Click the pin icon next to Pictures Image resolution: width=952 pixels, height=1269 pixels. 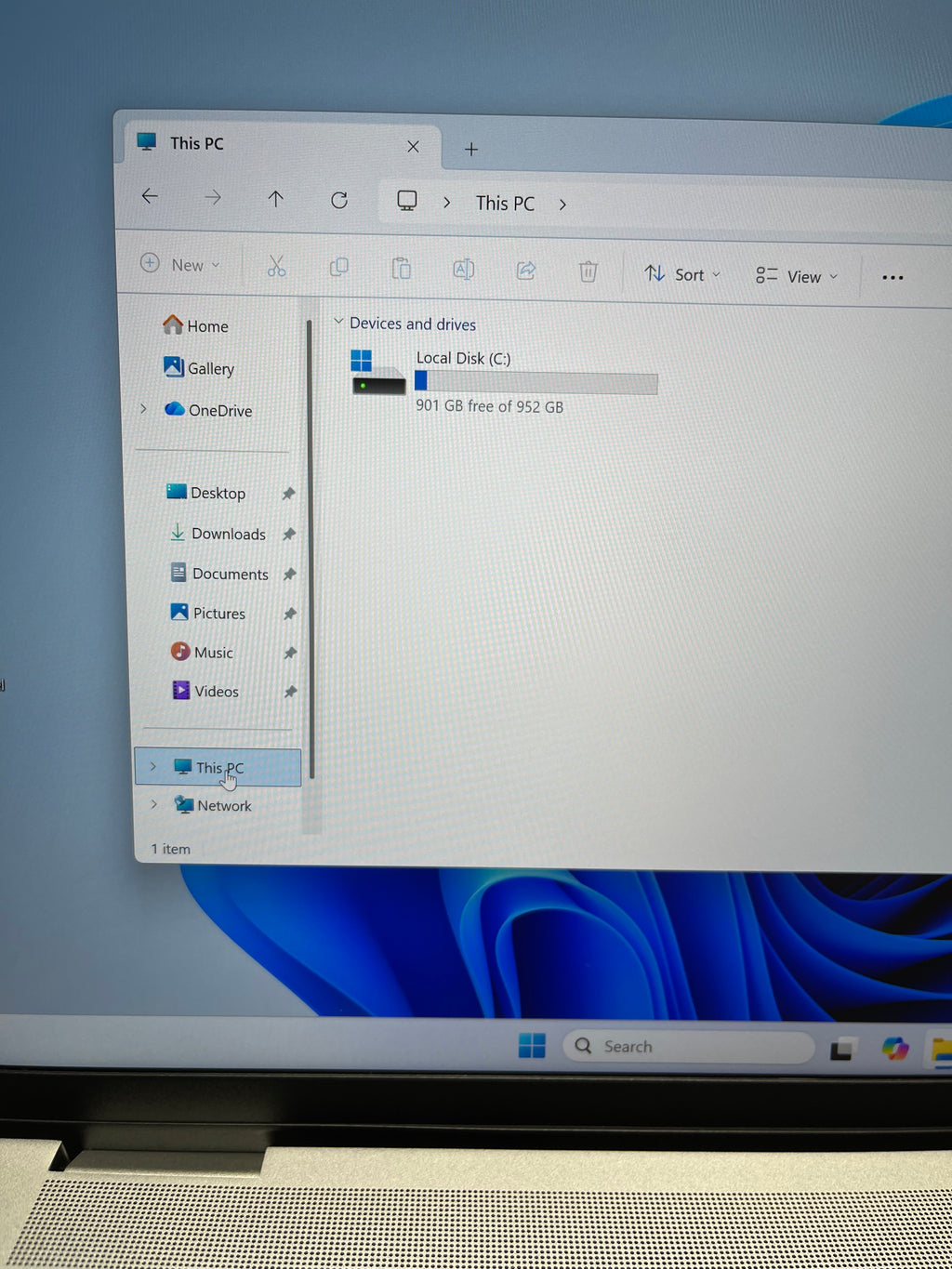pyautogui.click(x=290, y=614)
